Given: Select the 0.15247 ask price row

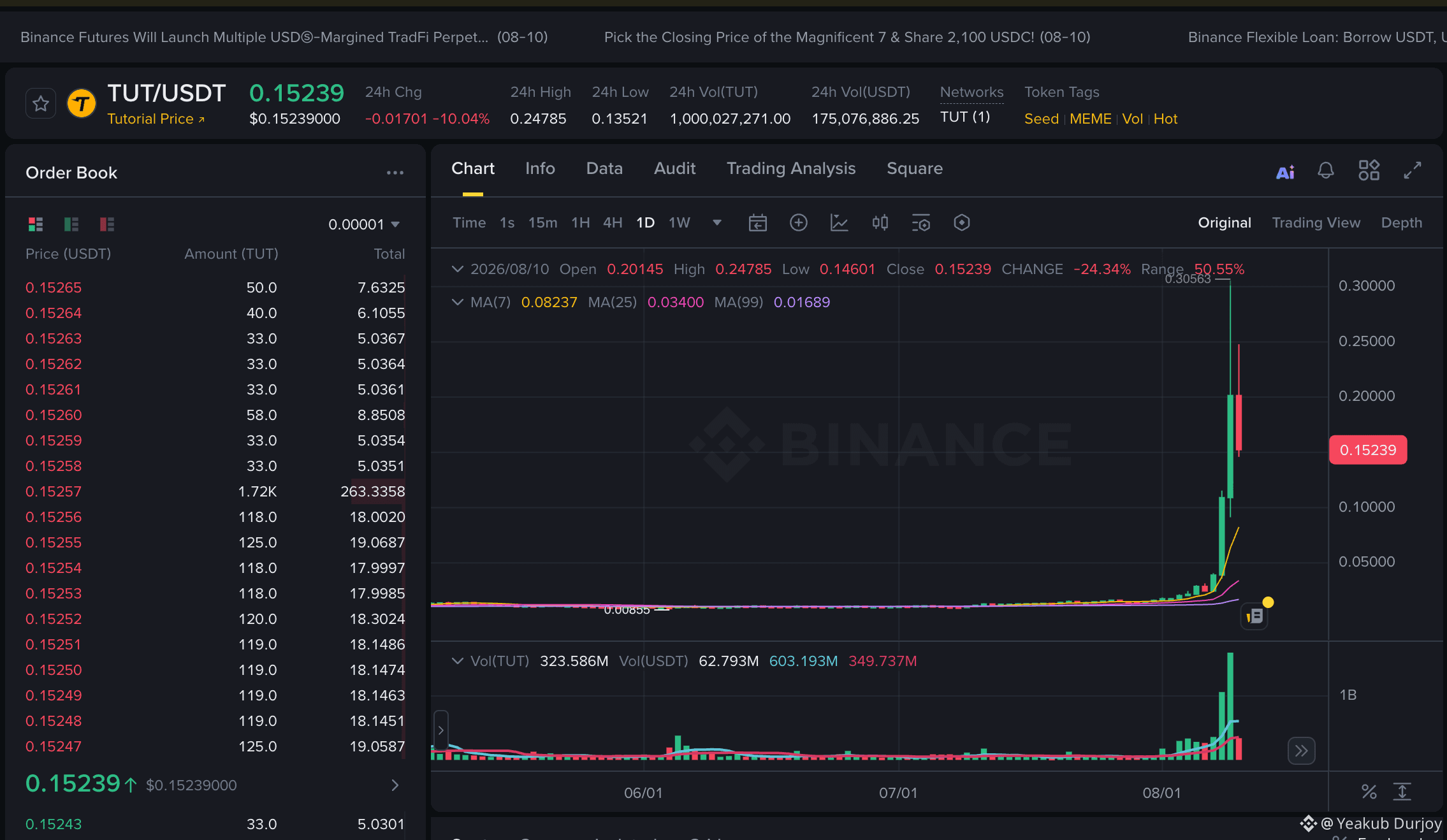Looking at the screenshot, I should point(215,746).
